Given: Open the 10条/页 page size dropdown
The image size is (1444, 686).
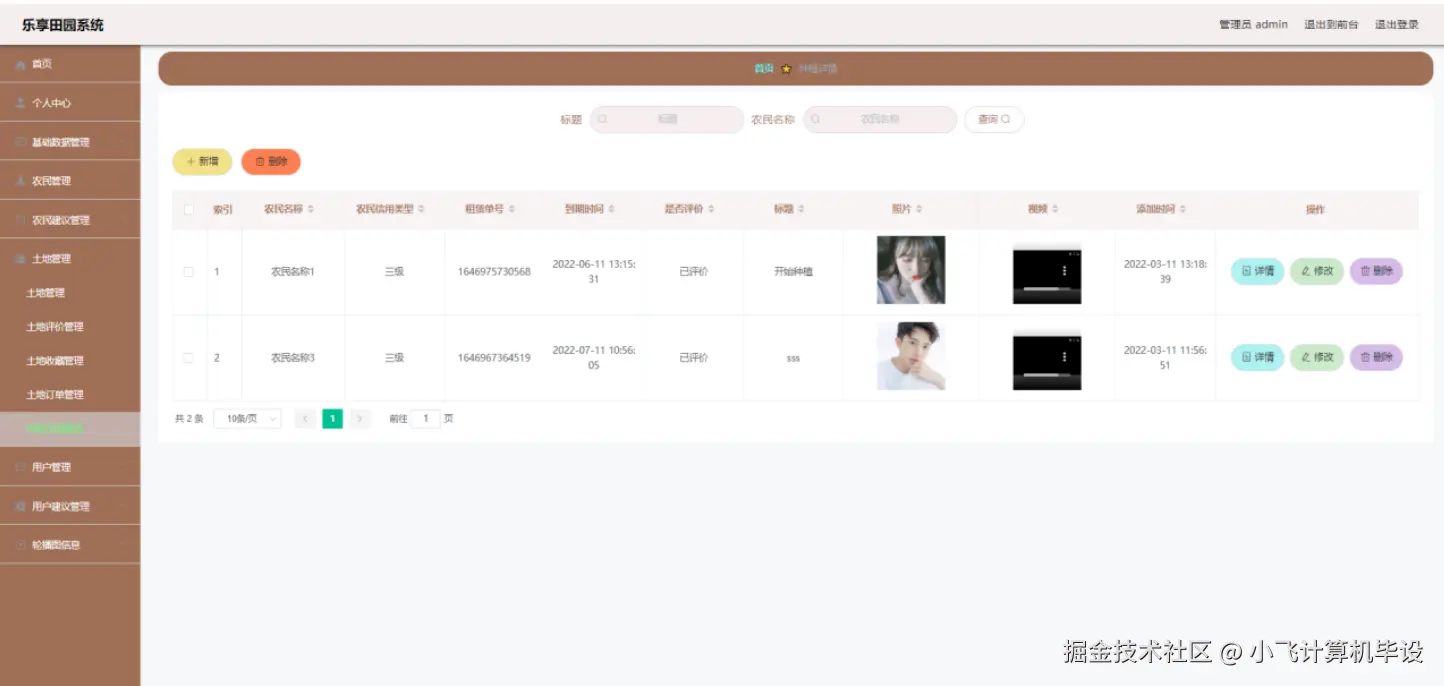Looking at the screenshot, I should [247, 419].
